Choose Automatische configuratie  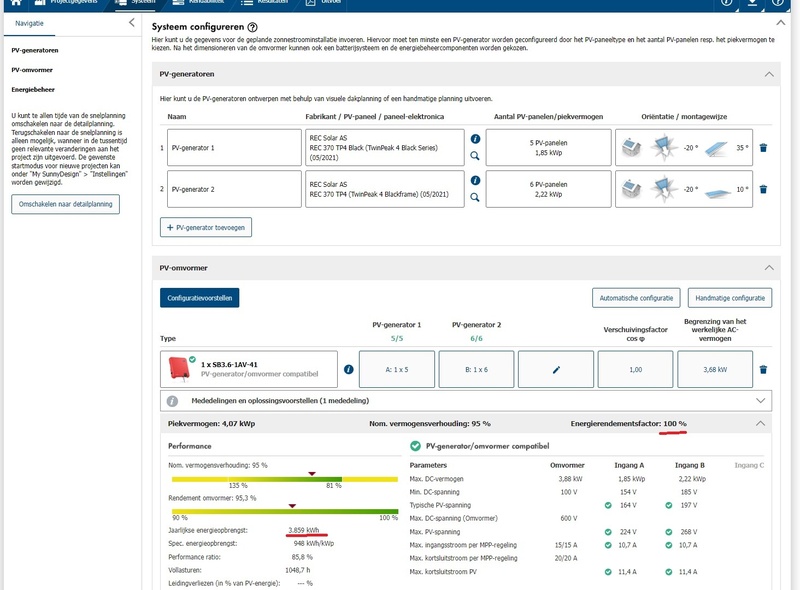(x=636, y=298)
